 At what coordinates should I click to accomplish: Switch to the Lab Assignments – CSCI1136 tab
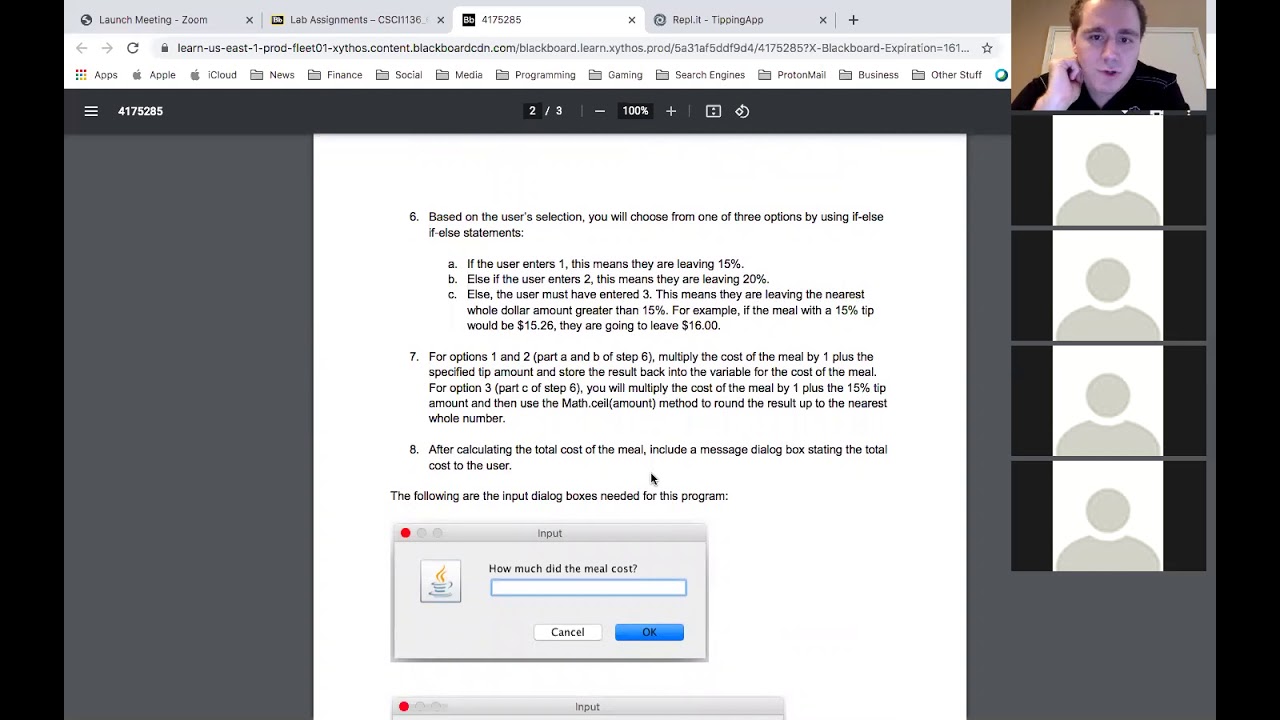pos(358,20)
